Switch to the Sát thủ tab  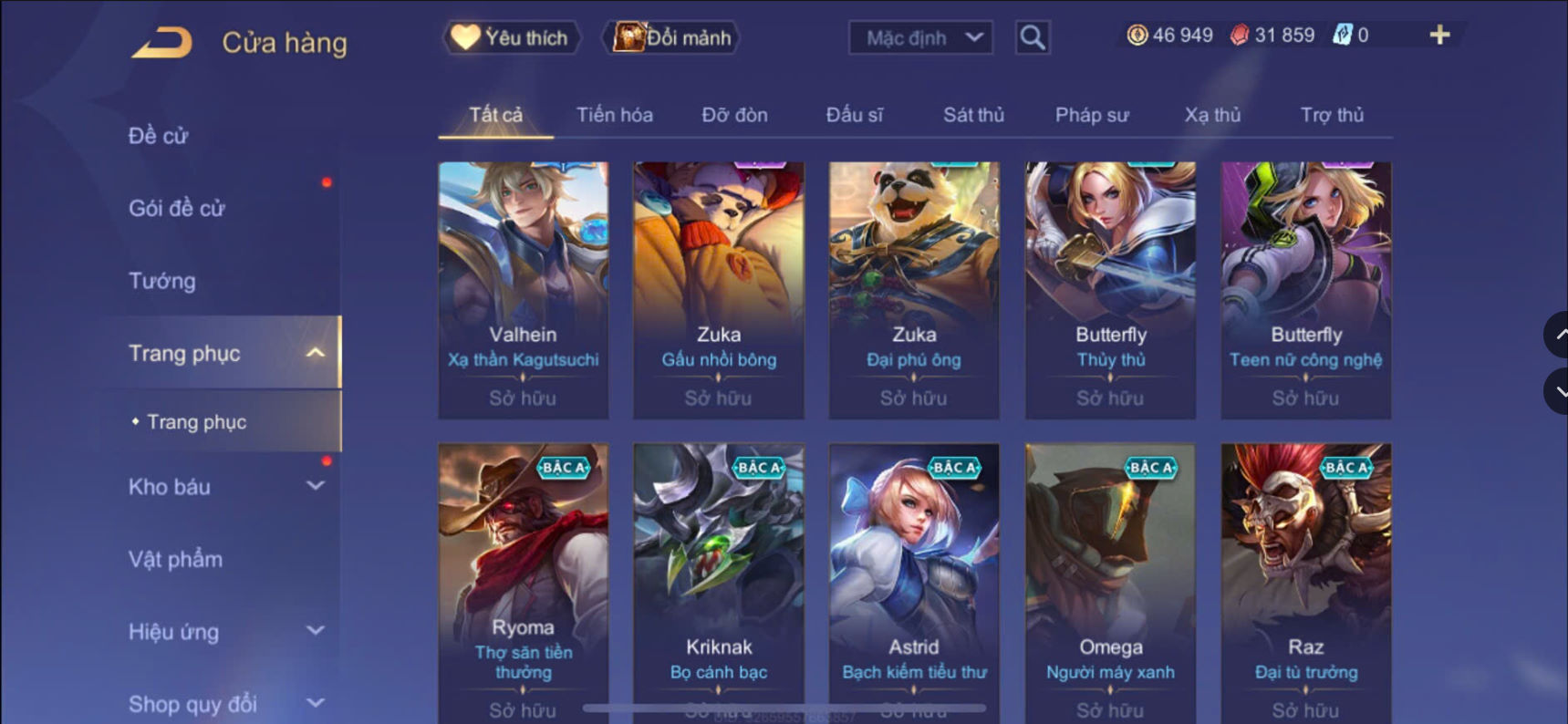[973, 115]
